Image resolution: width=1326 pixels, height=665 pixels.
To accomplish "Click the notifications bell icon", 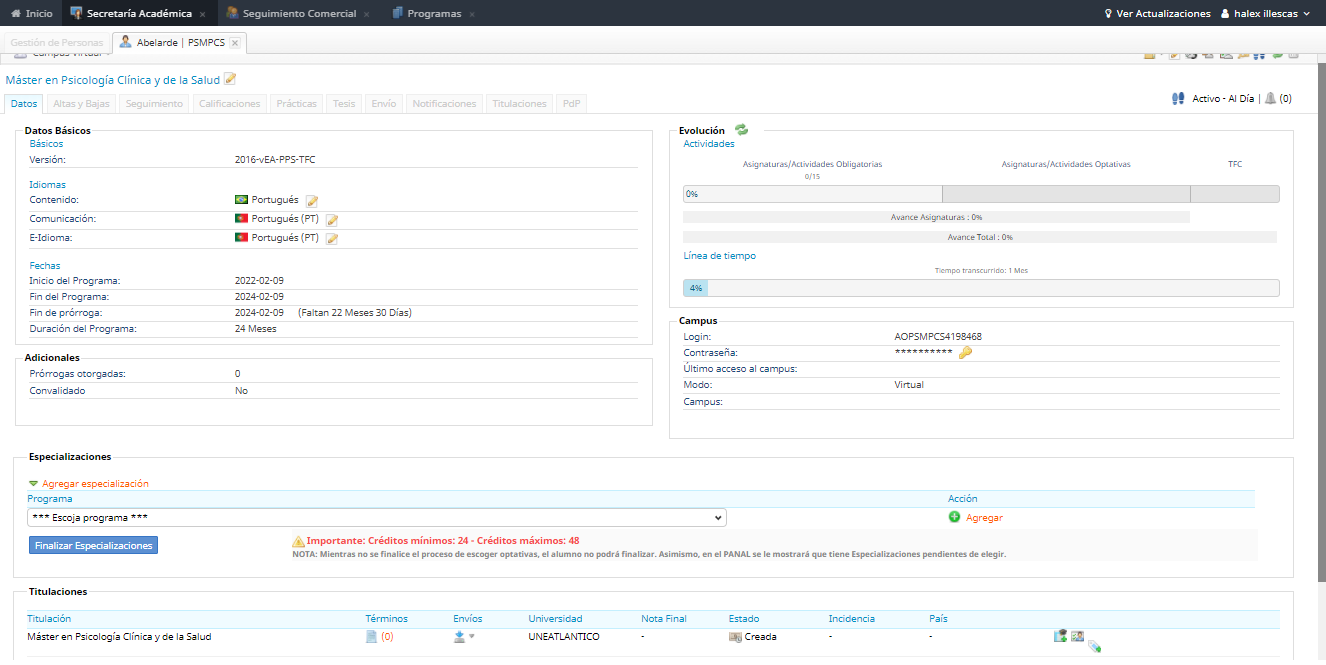I will tap(1270, 99).
